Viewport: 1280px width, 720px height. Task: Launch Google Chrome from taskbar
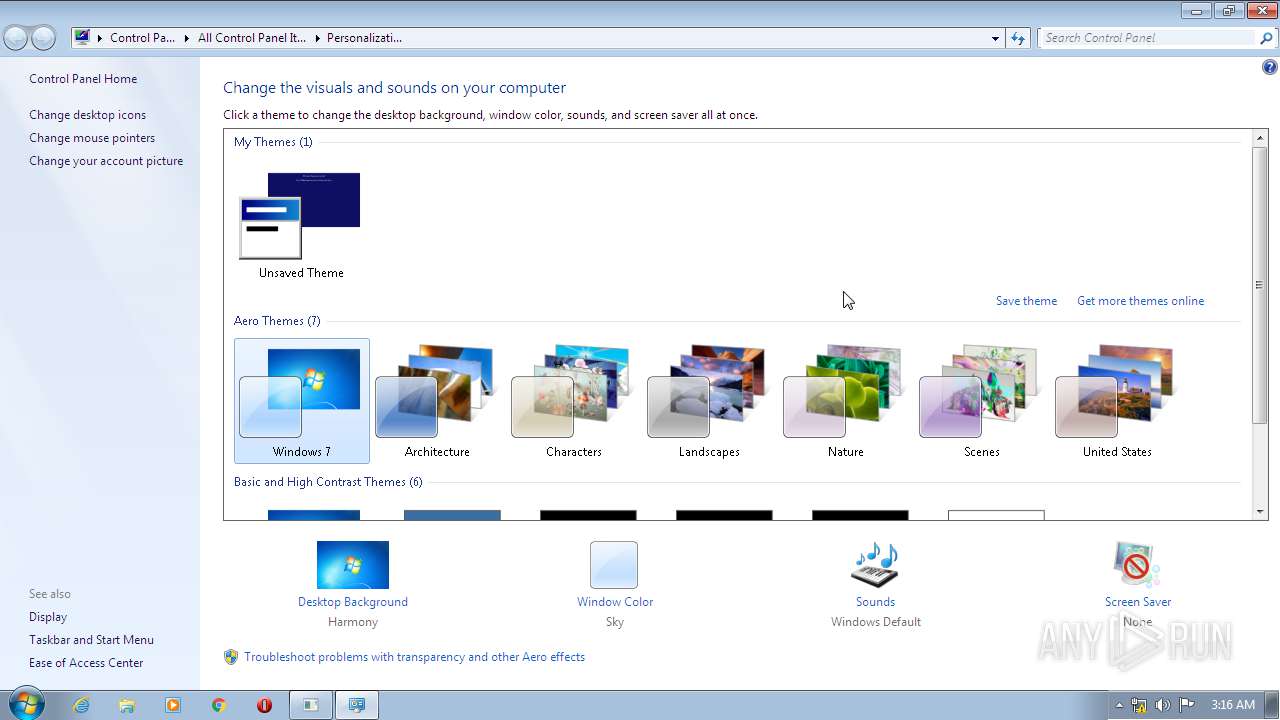[219, 705]
